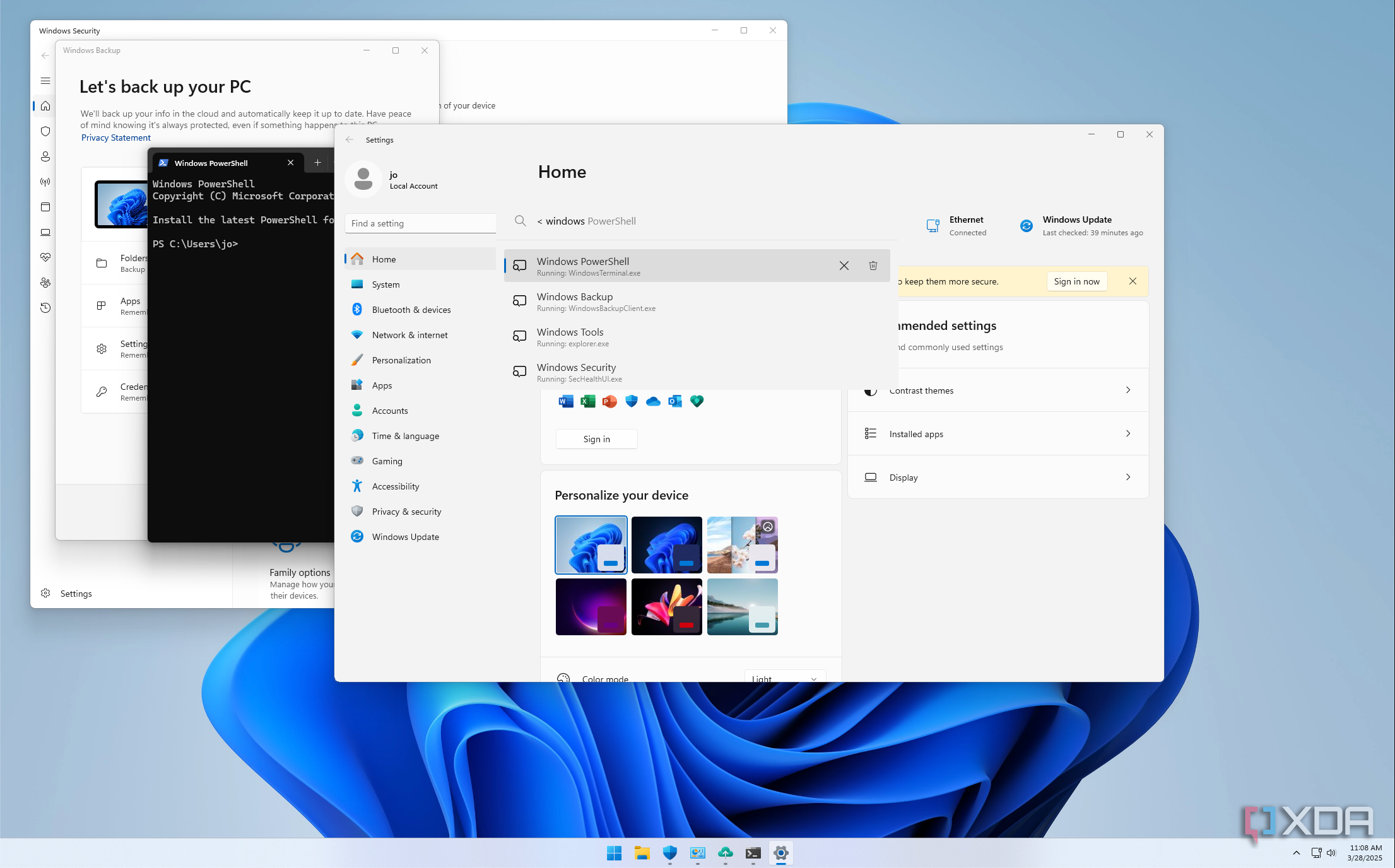Screen dimensions: 1395x868
Task: Open the Terminal icon on the taskbar
Action: (x=753, y=853)
